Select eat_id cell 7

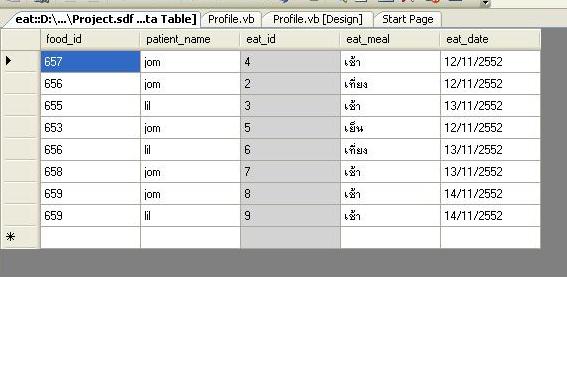click(x=290, y=172)
